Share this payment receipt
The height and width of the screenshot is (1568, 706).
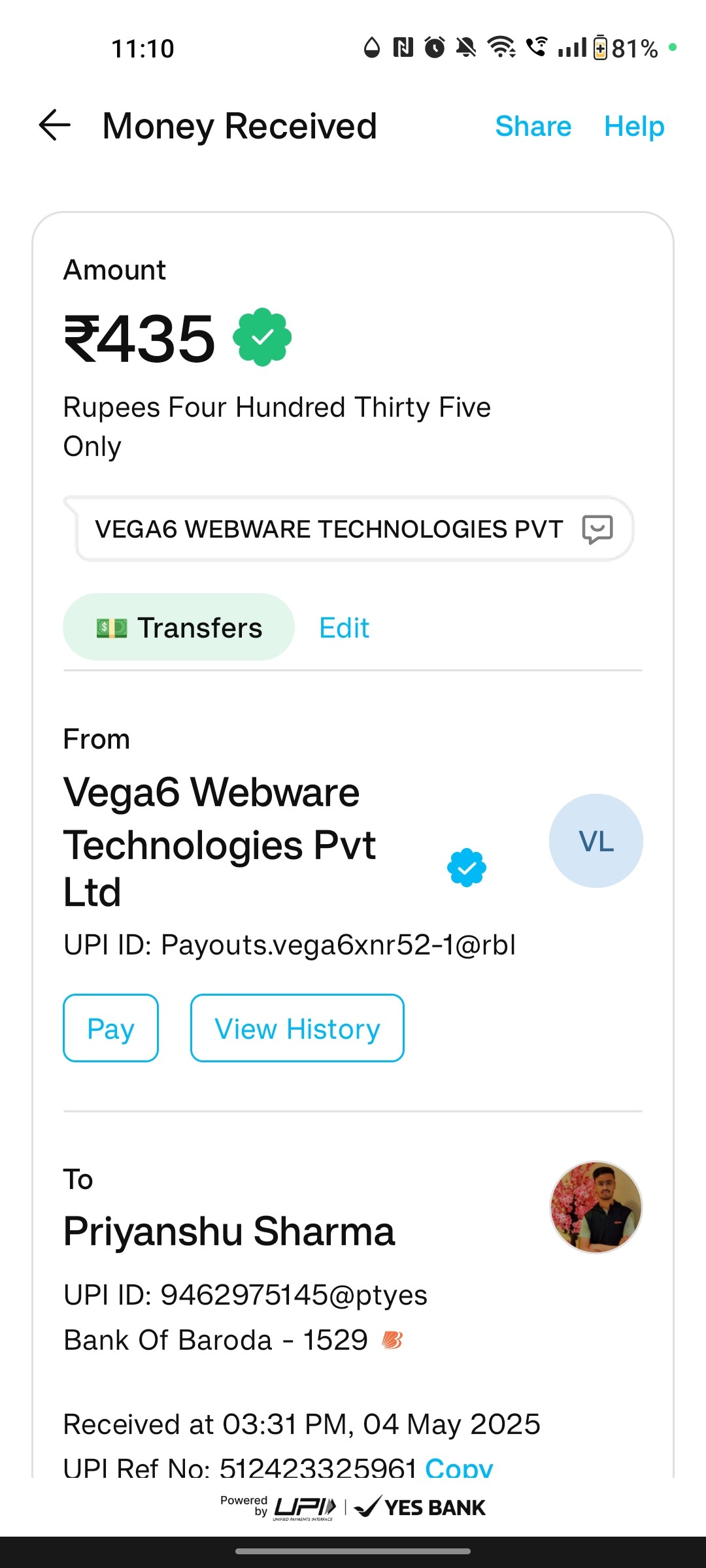533,126
